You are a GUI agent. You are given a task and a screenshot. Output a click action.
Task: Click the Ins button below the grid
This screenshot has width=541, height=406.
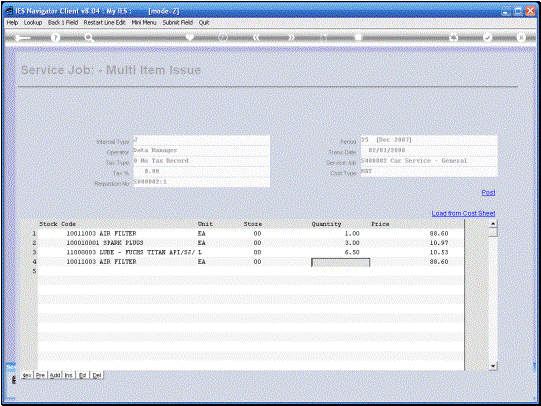click(68, 375)
